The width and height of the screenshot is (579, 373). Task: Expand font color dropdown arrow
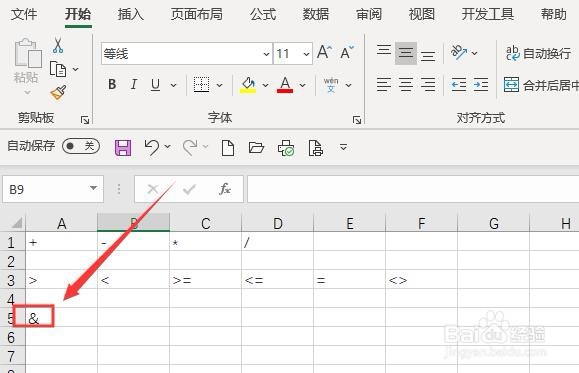302,85
